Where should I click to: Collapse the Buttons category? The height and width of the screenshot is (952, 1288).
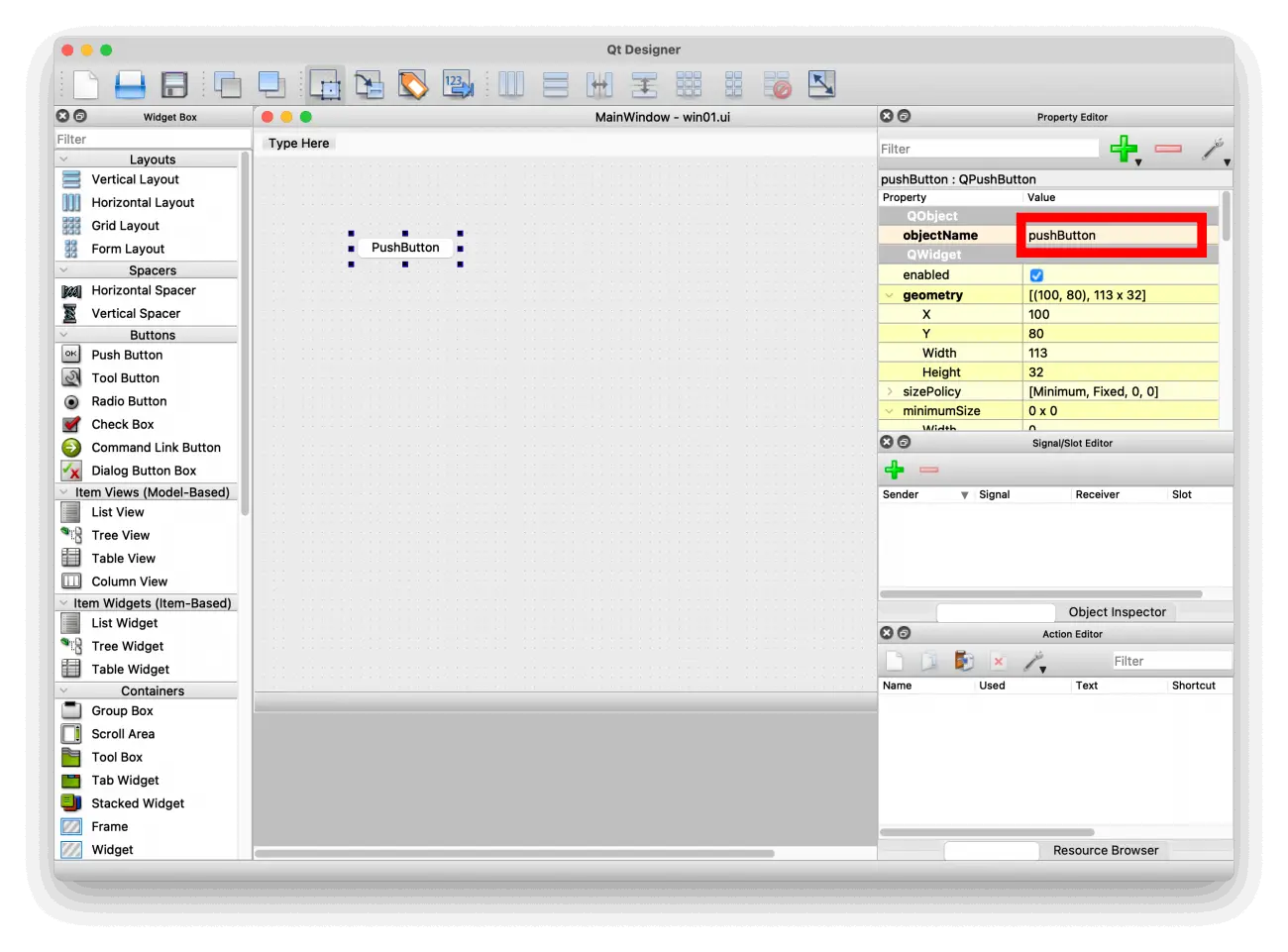tap(64, 335)
